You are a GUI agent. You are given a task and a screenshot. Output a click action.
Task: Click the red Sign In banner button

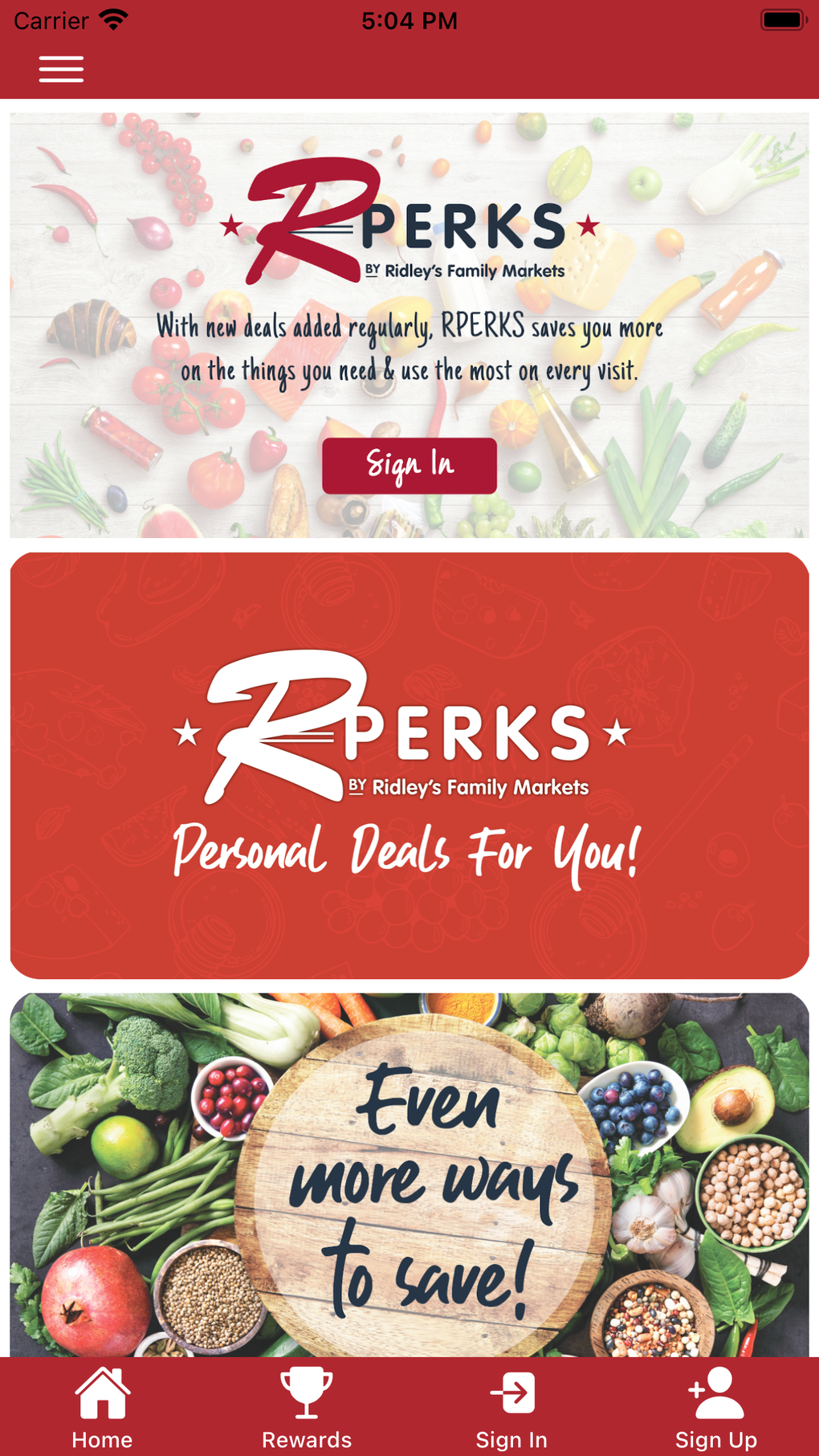(x=409, y=466)
